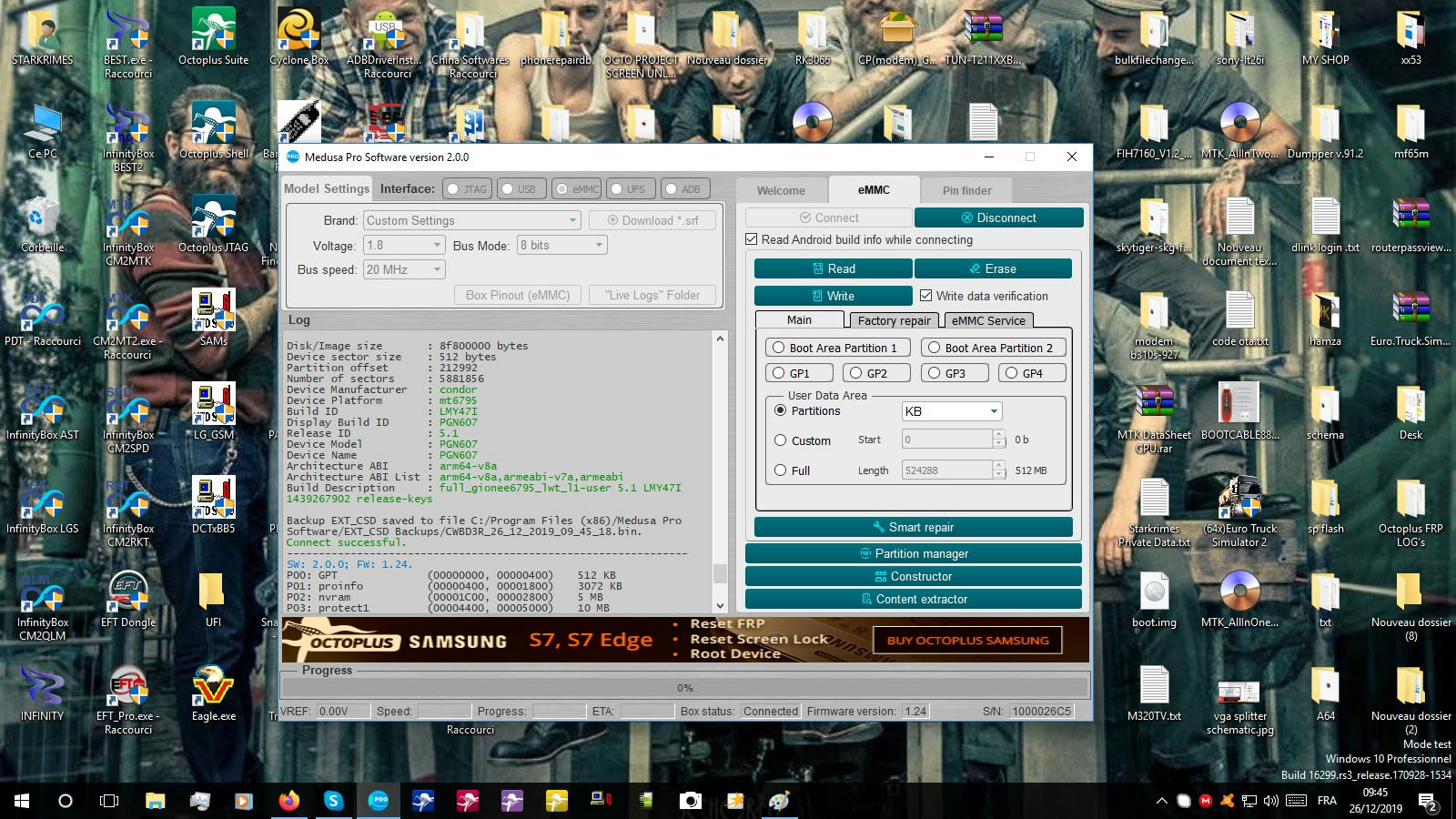Launch sp flash tool
The width and height of the screenshot is (1456, 819).
(1327, 500)
